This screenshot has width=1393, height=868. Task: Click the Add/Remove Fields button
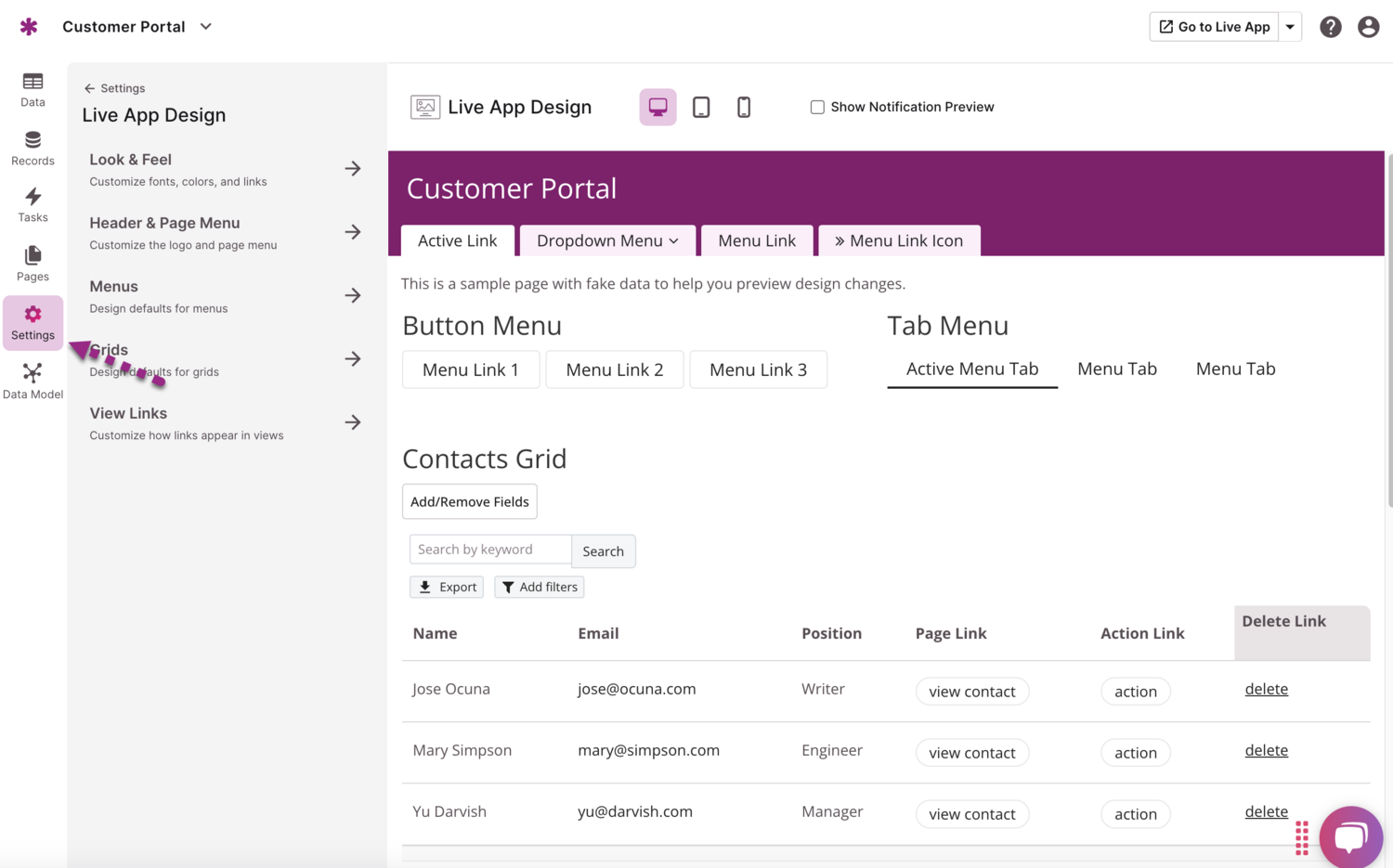(x=469, y=501)
